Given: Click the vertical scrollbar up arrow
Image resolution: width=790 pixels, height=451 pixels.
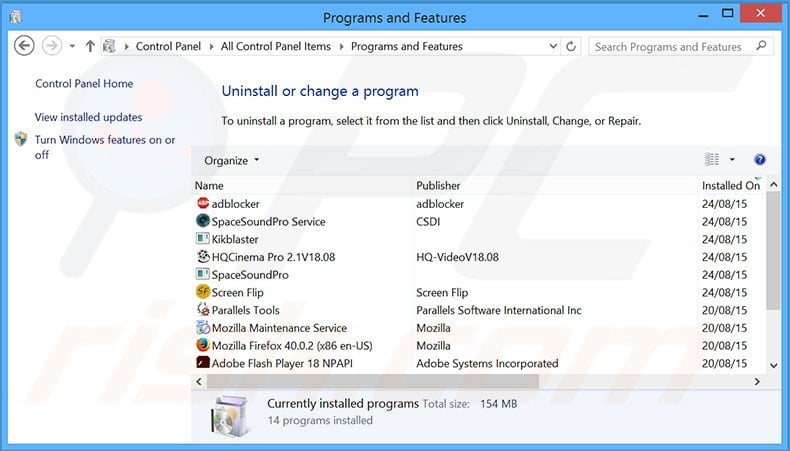Looking at the screenshot, I should click(773, 185).
